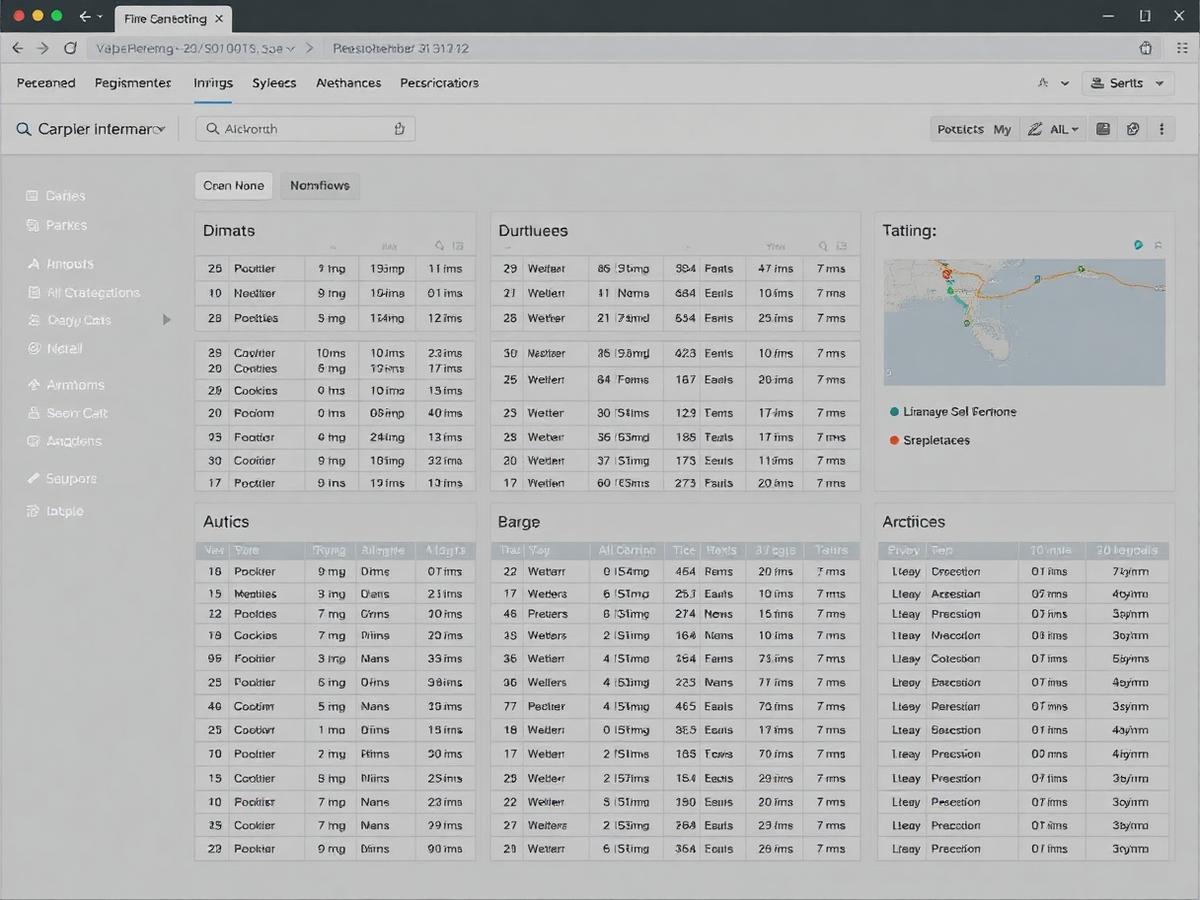Viewport: 1200px width, 900px height.
Task: Go to the Syleecs tab
Action: [x=274, y=83]
